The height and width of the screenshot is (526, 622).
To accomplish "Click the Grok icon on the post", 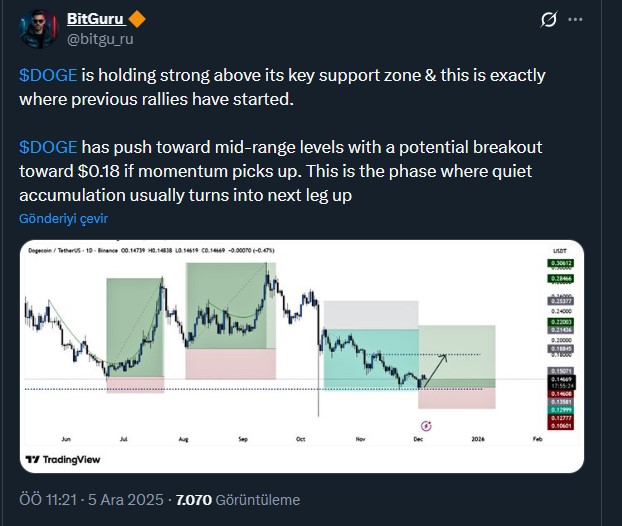I will pos(548,20).
